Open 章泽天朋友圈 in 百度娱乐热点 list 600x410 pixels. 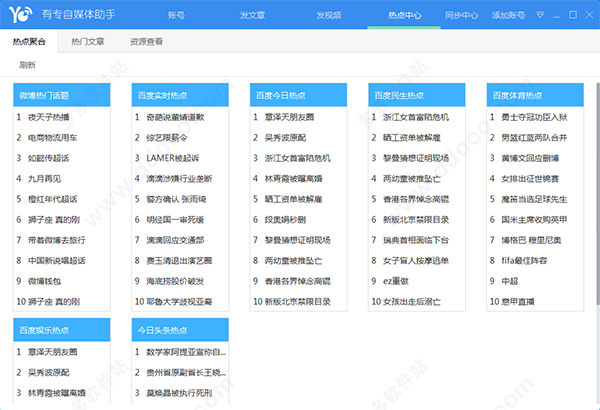click(x=52, y=352)
